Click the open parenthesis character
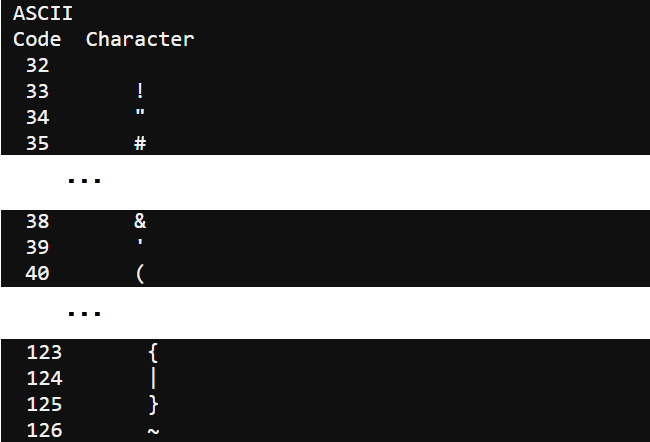 pyautogui.click(x=140, y=274)
